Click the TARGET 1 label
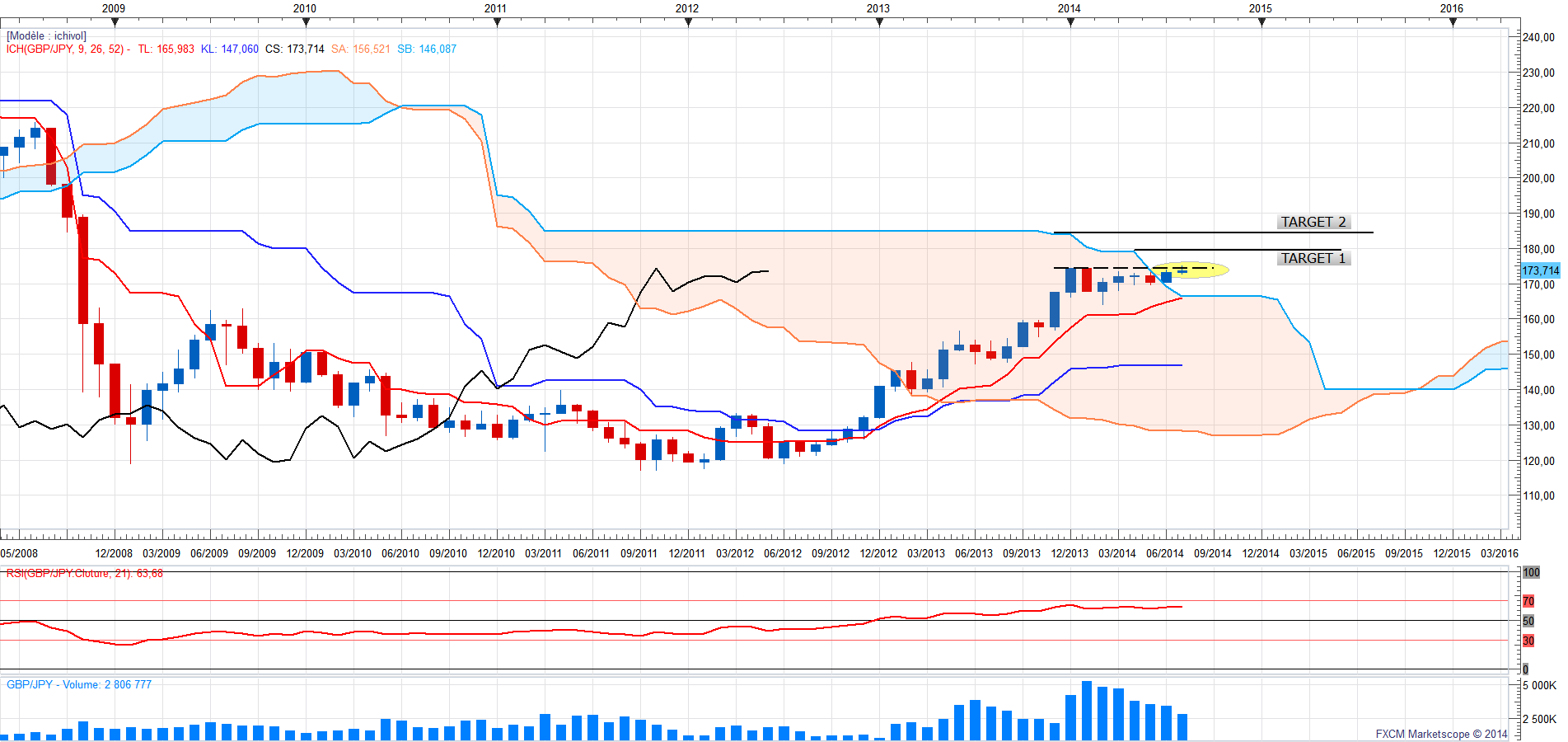Screen dimensions: 1568x742 point(1313,259)
